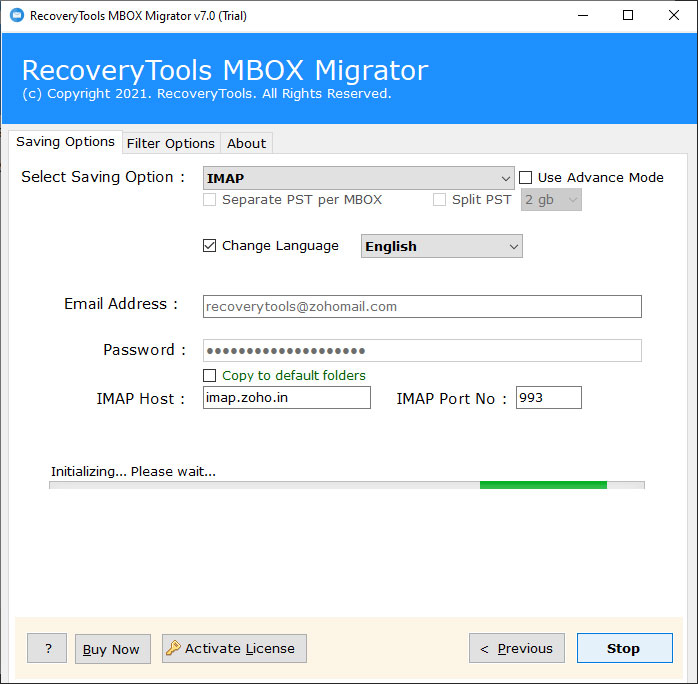
Task: Click the ? help button
Action: (x=47, y=648)
